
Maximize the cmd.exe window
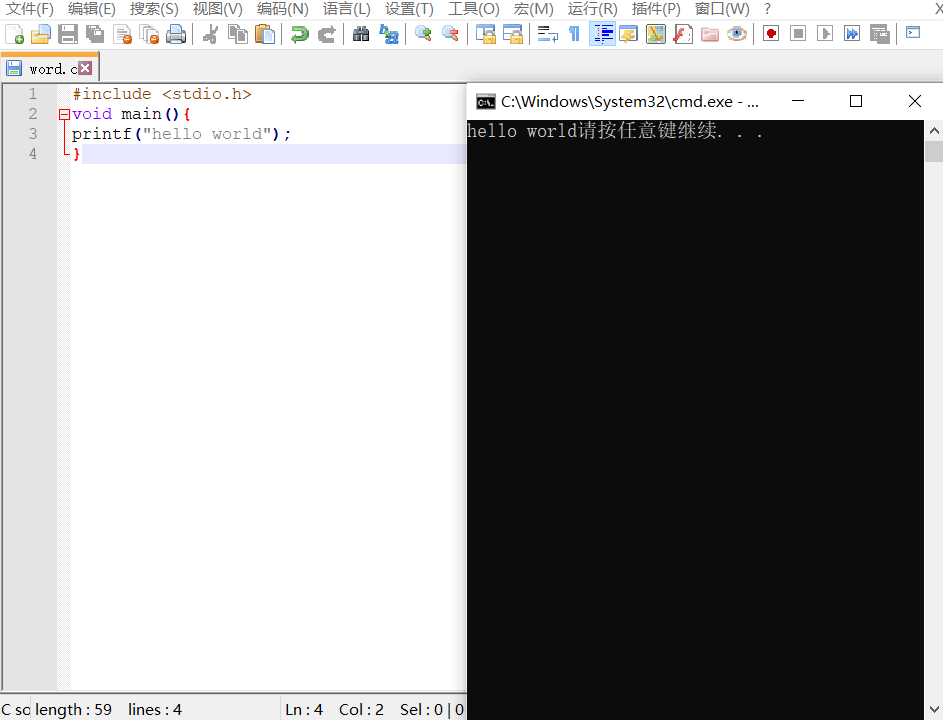coord(856,101)
